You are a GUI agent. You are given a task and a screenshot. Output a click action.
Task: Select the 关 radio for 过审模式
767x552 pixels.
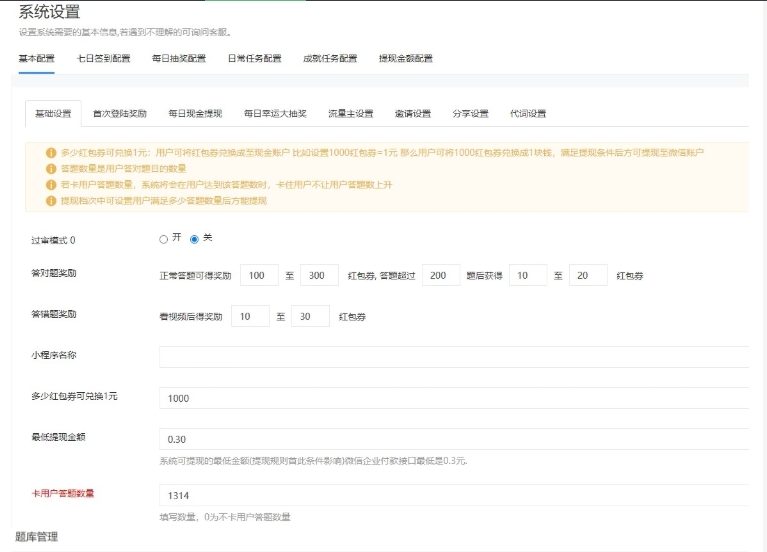[x=194, y=239]
